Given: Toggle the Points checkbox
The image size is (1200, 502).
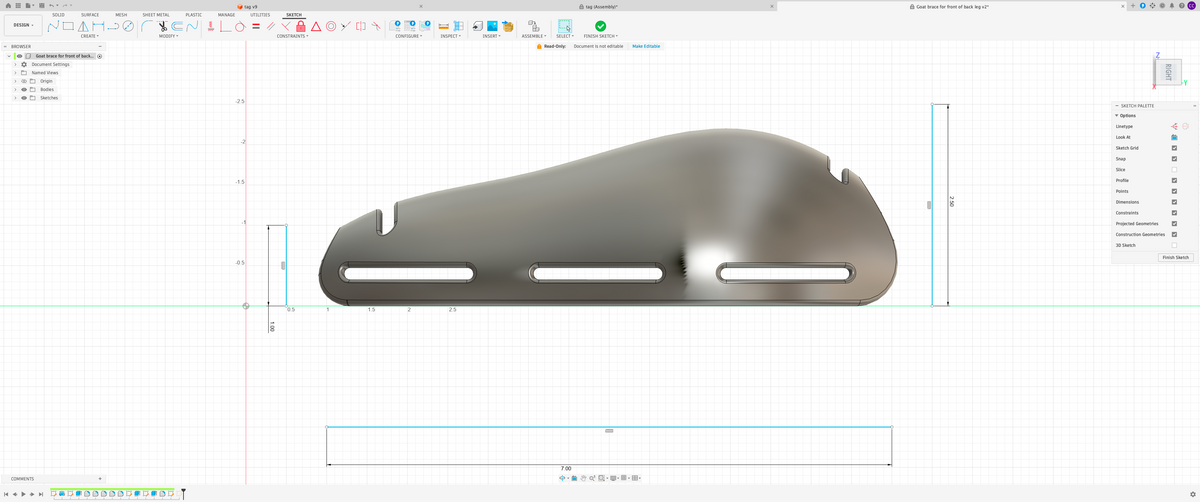Looking at the screenshot, I should point(1174,191).
